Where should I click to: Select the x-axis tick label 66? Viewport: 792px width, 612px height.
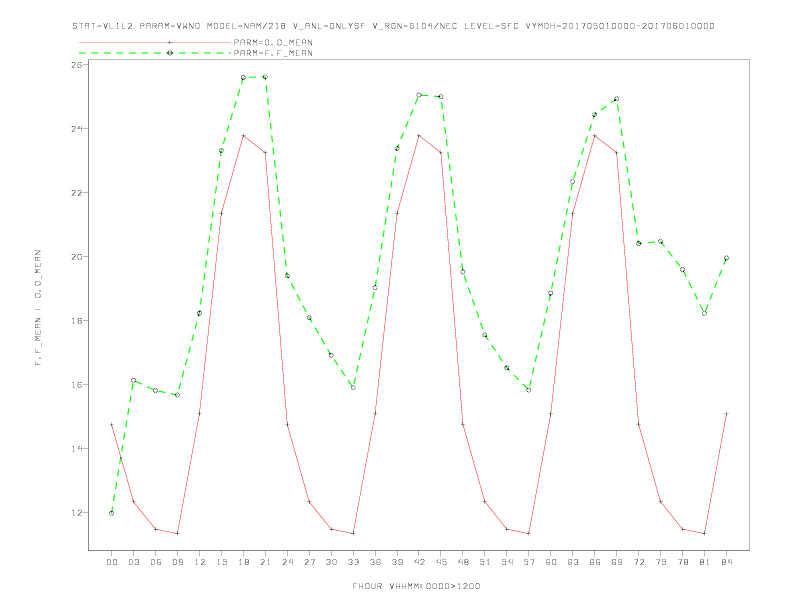pos(595,562)
